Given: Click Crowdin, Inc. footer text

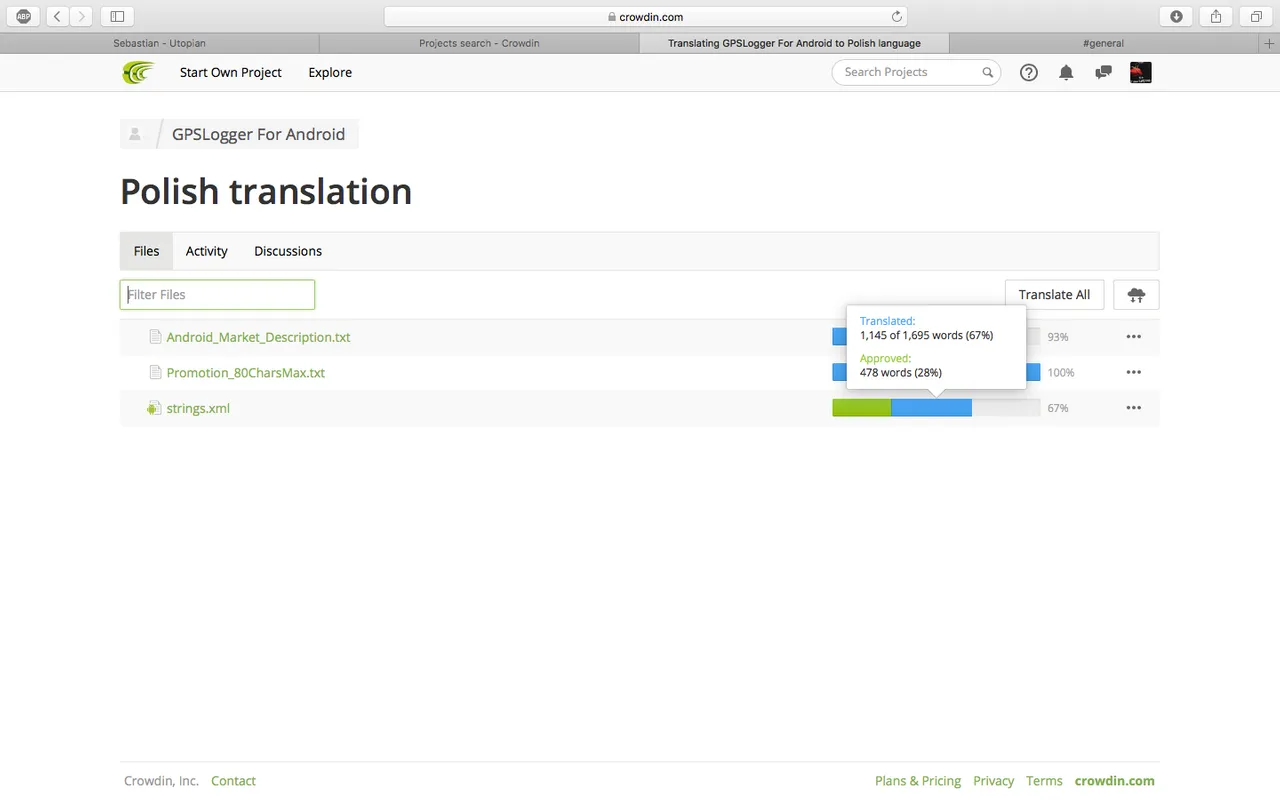Looking at the screenshot, I should [161, 781].
